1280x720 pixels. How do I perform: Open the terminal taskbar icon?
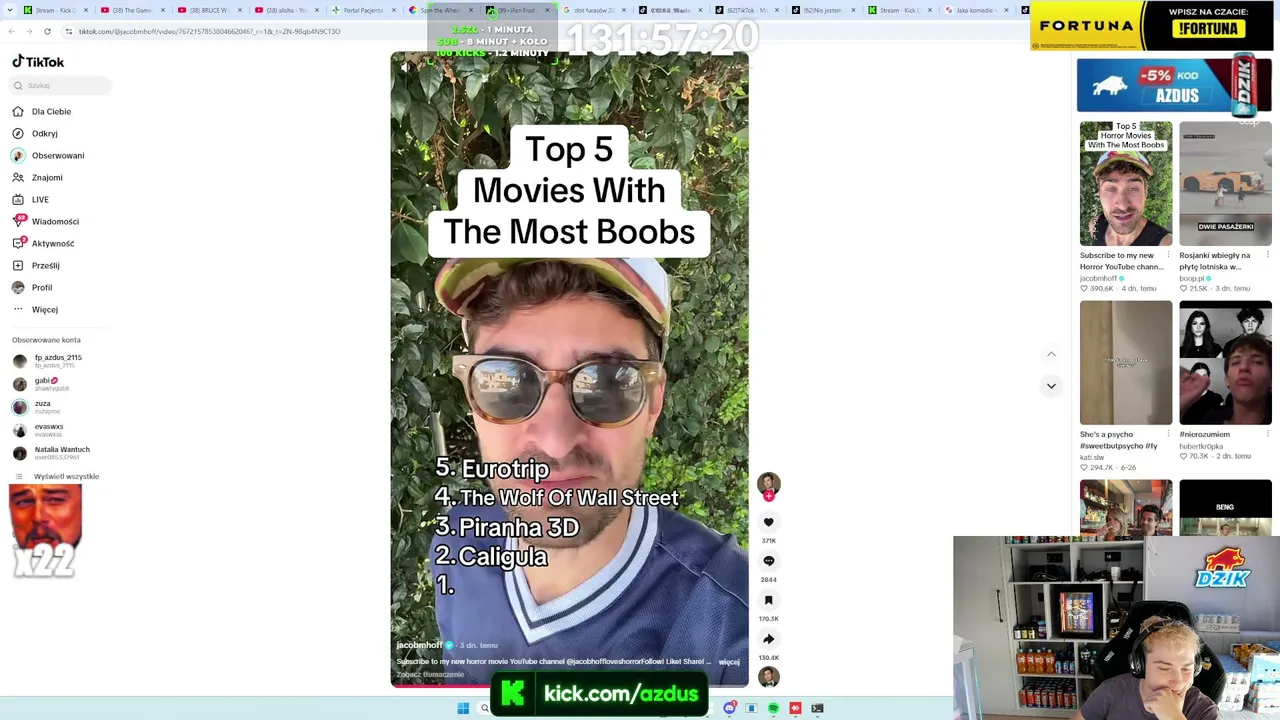[x=817, y=708]
